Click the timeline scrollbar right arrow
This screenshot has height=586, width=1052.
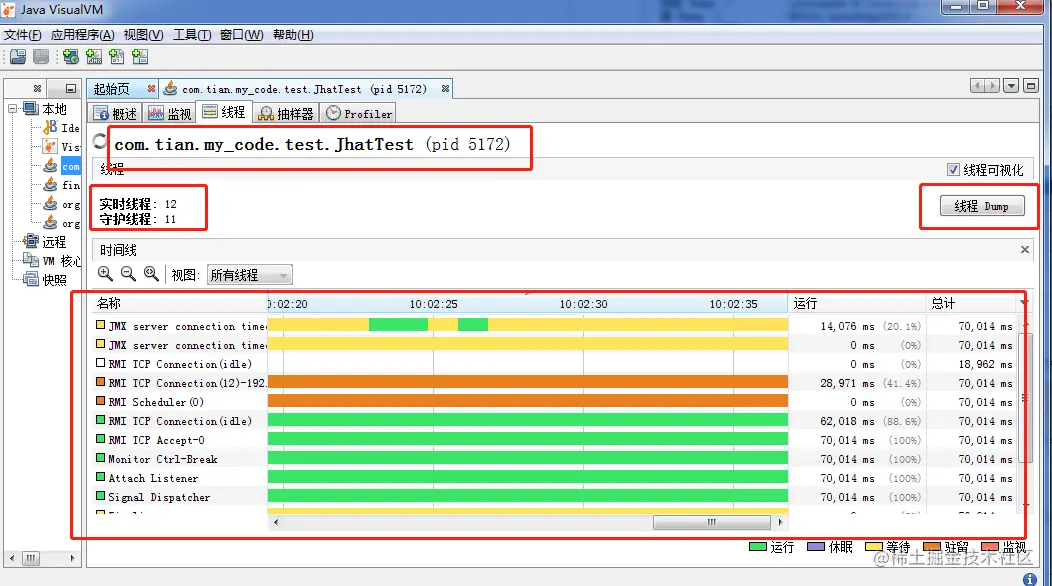click(780, 522)
